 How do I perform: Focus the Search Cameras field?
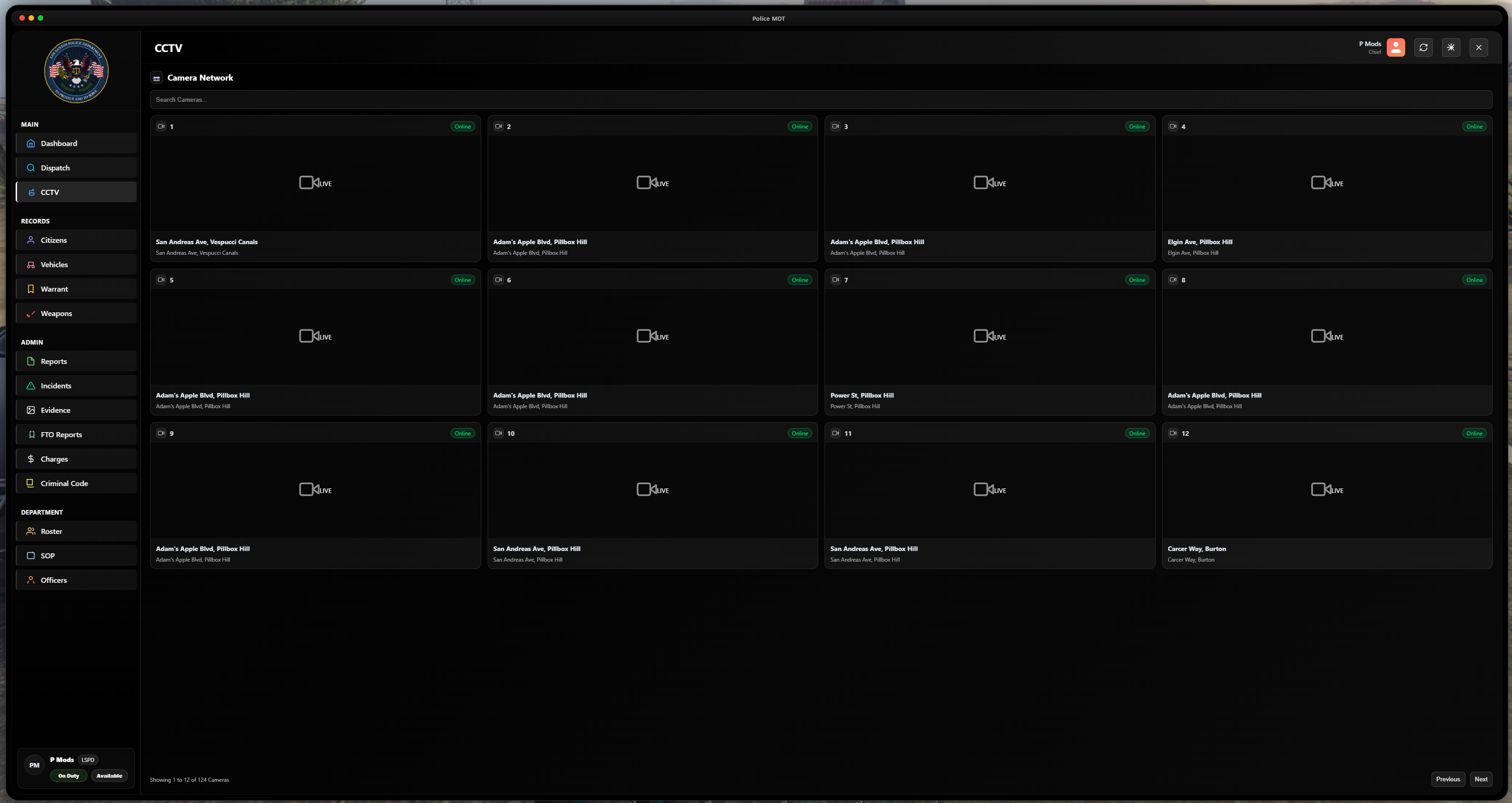click(x=820, y=100)
